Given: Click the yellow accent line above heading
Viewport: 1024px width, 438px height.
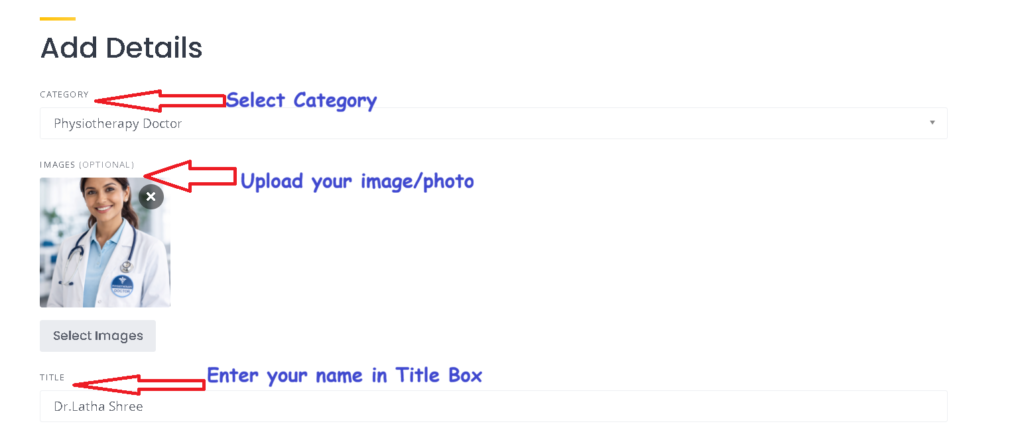Looking at the screenshot, I should pos(57,19).
